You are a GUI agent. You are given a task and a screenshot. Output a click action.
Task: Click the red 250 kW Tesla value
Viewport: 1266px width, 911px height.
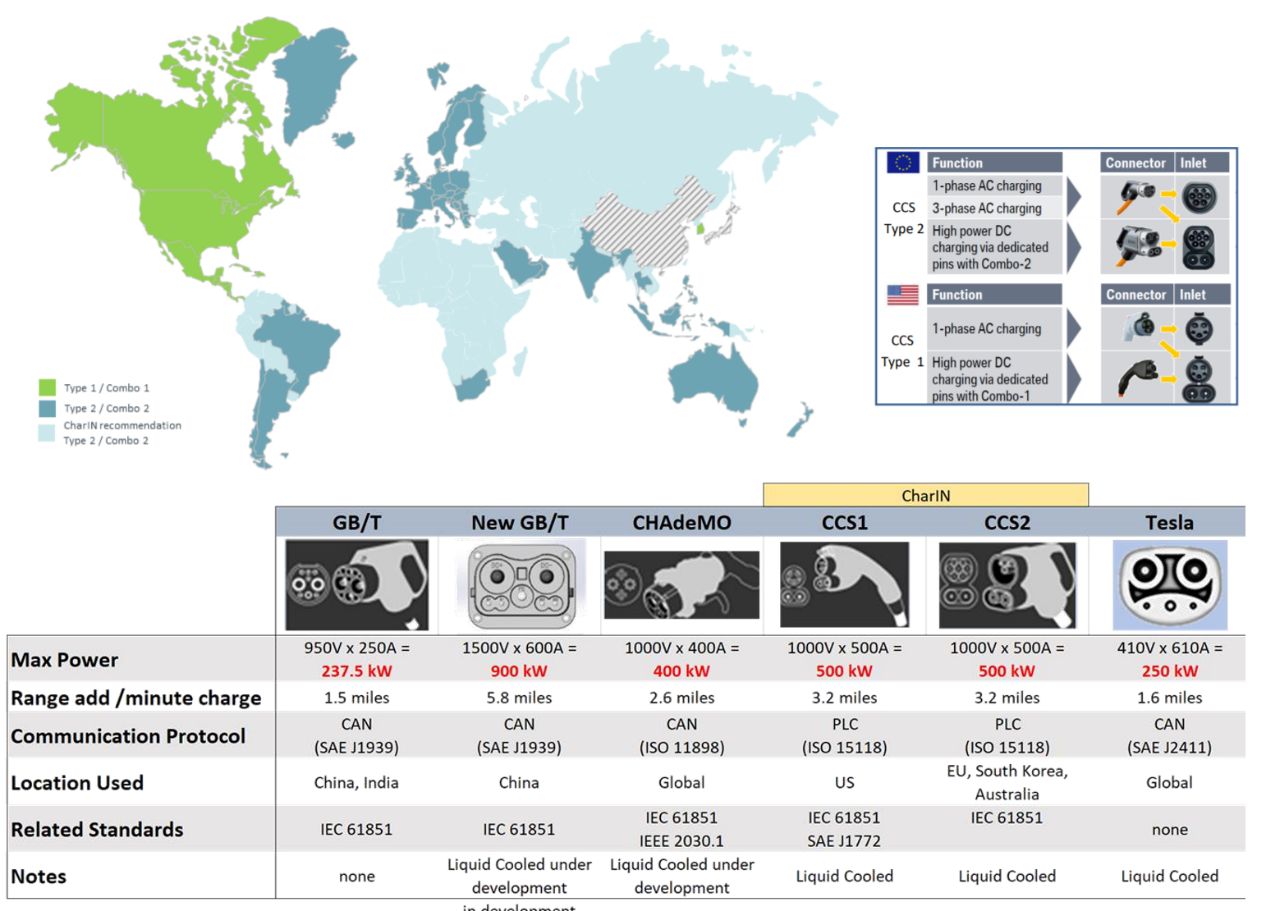[1169, 671]
